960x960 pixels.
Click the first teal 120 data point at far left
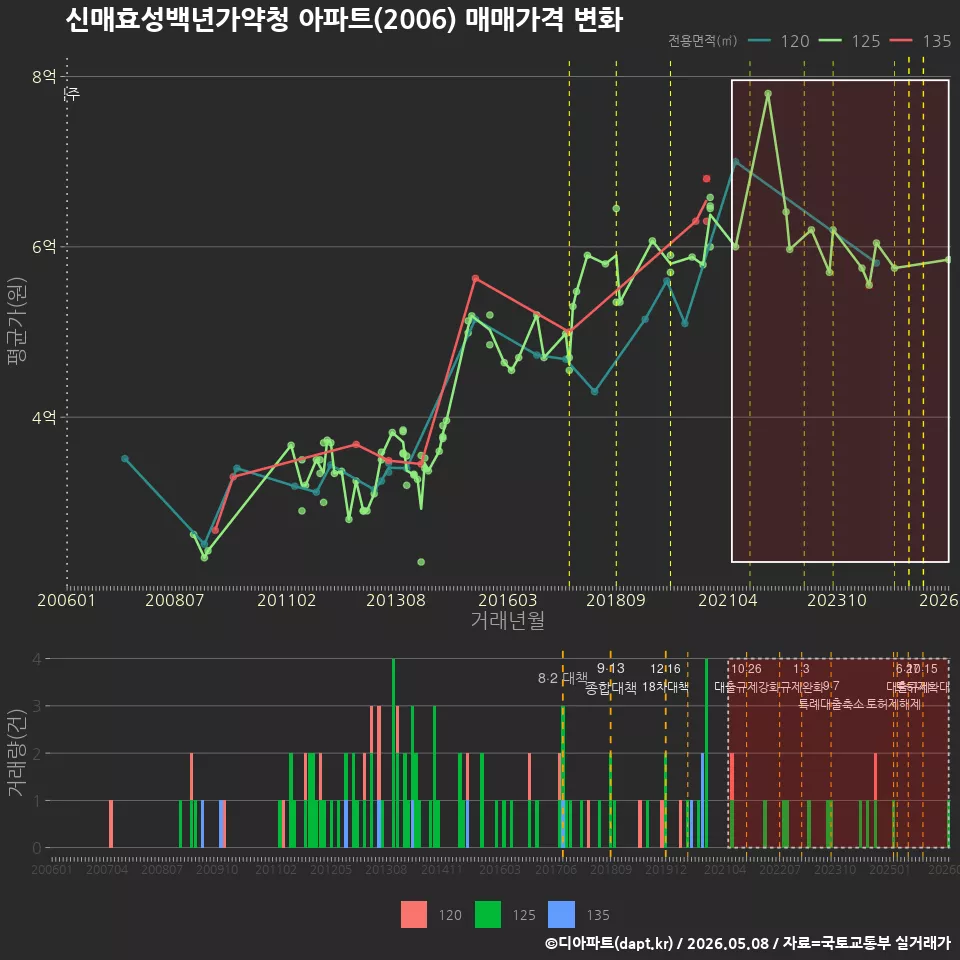coord(125,459)
